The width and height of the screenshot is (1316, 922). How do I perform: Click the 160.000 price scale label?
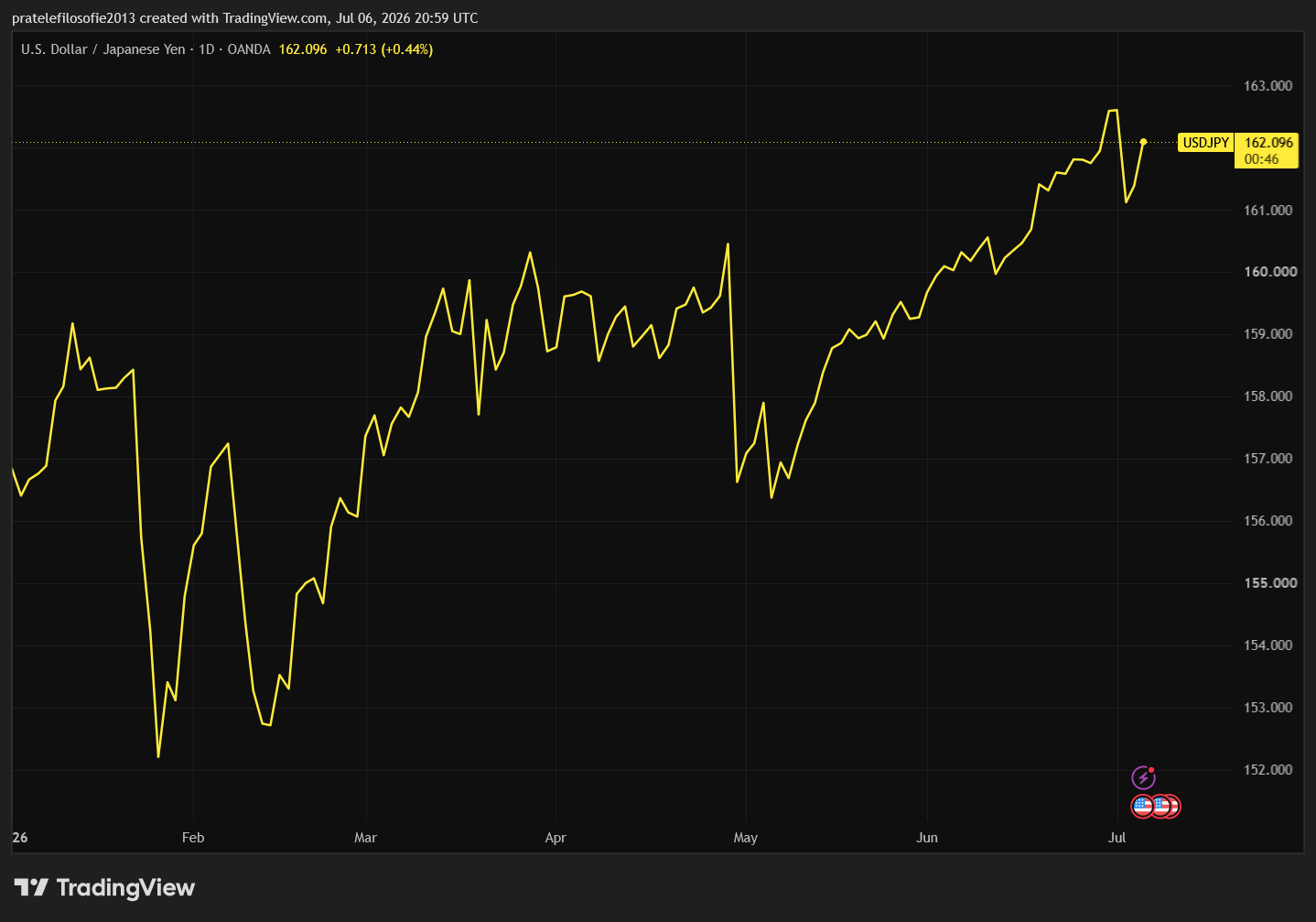[x=1270, y=272]
